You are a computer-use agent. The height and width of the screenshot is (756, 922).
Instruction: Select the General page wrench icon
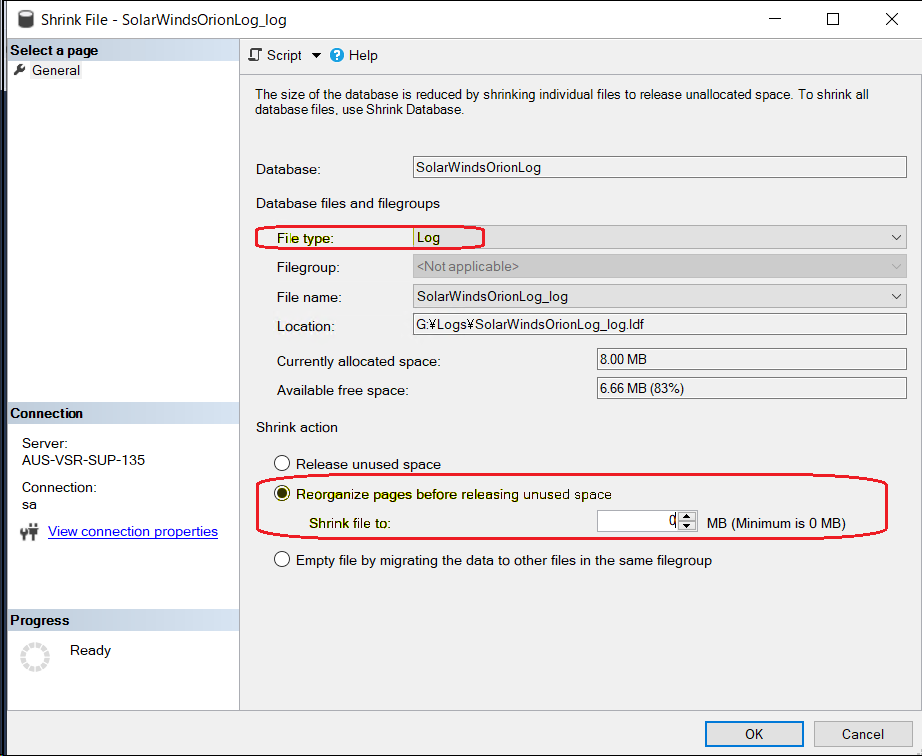pos(19,70)
